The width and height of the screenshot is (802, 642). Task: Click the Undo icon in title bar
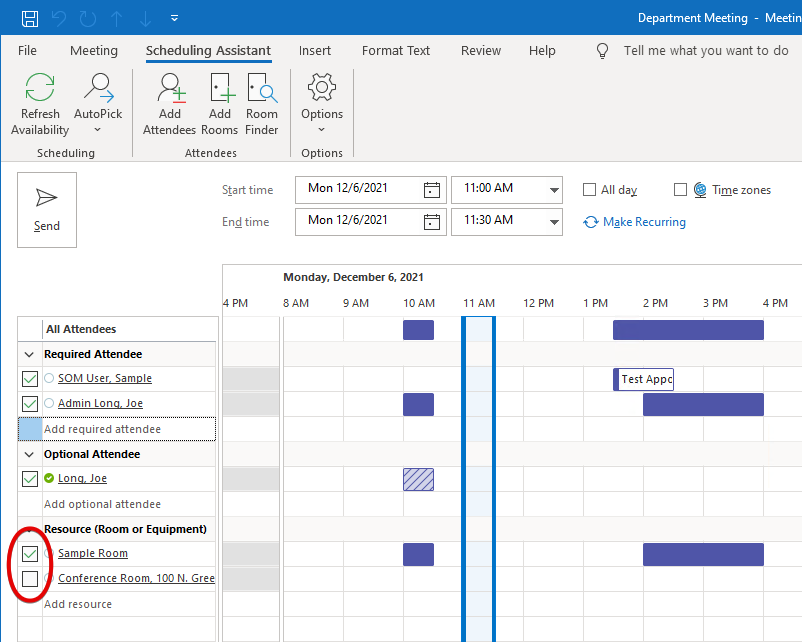[x=59, y=18]
